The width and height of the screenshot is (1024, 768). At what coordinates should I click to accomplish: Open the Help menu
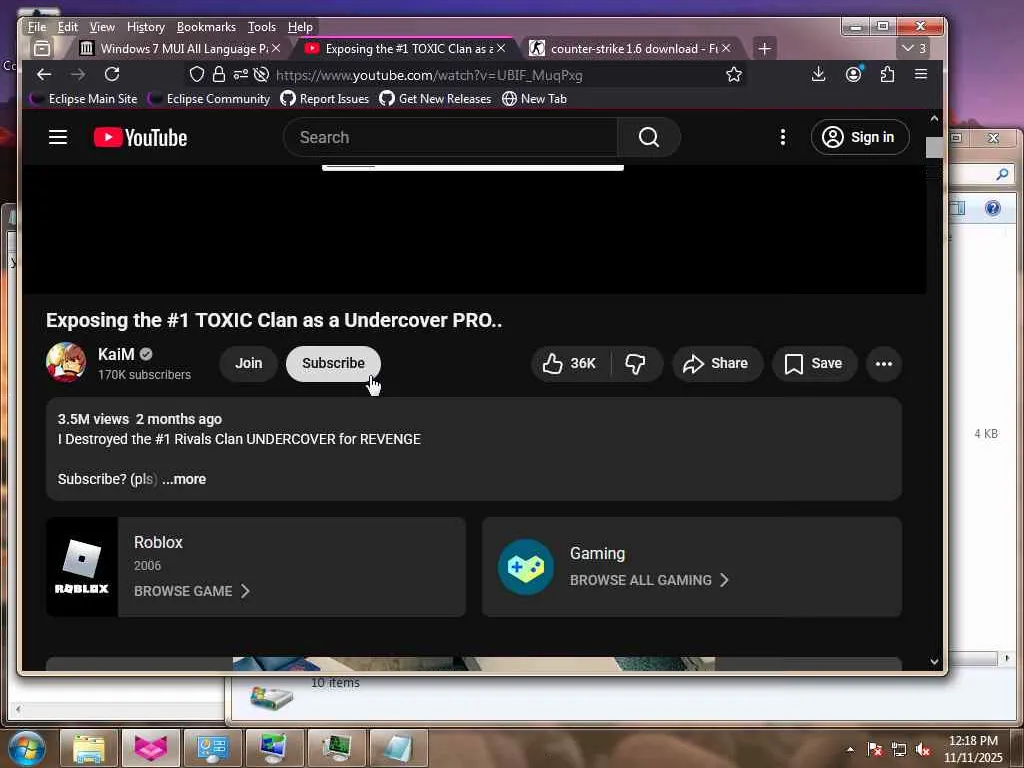(300, 27)
